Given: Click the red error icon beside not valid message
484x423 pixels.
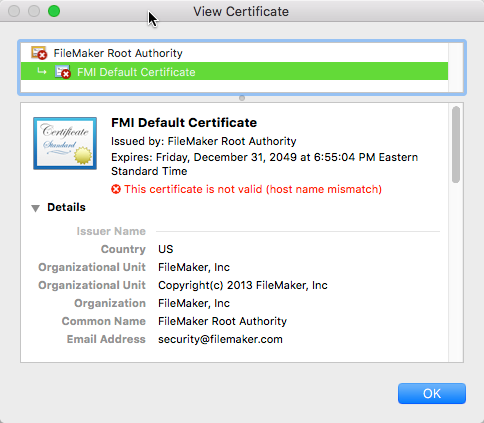Looking at the screenshot, I should tap(116, 189).
